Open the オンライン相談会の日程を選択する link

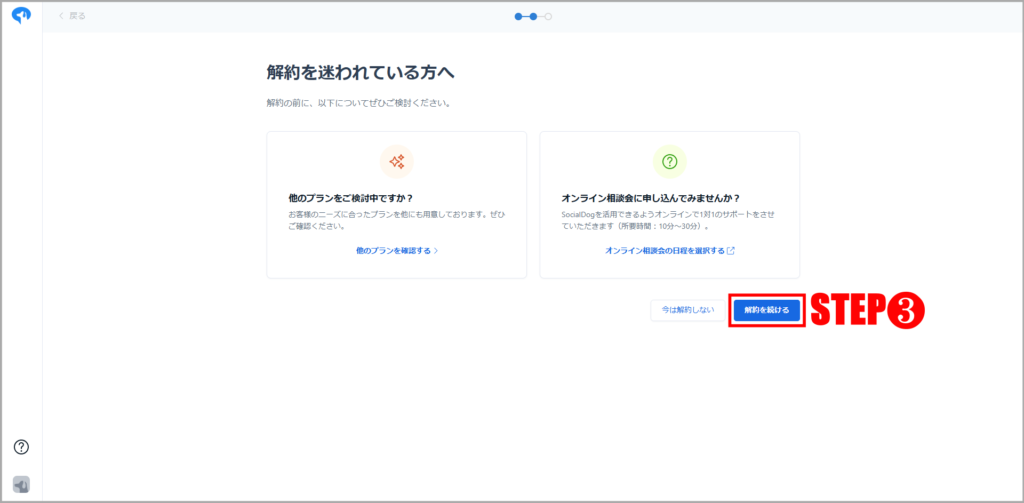(x=669, y=251)
